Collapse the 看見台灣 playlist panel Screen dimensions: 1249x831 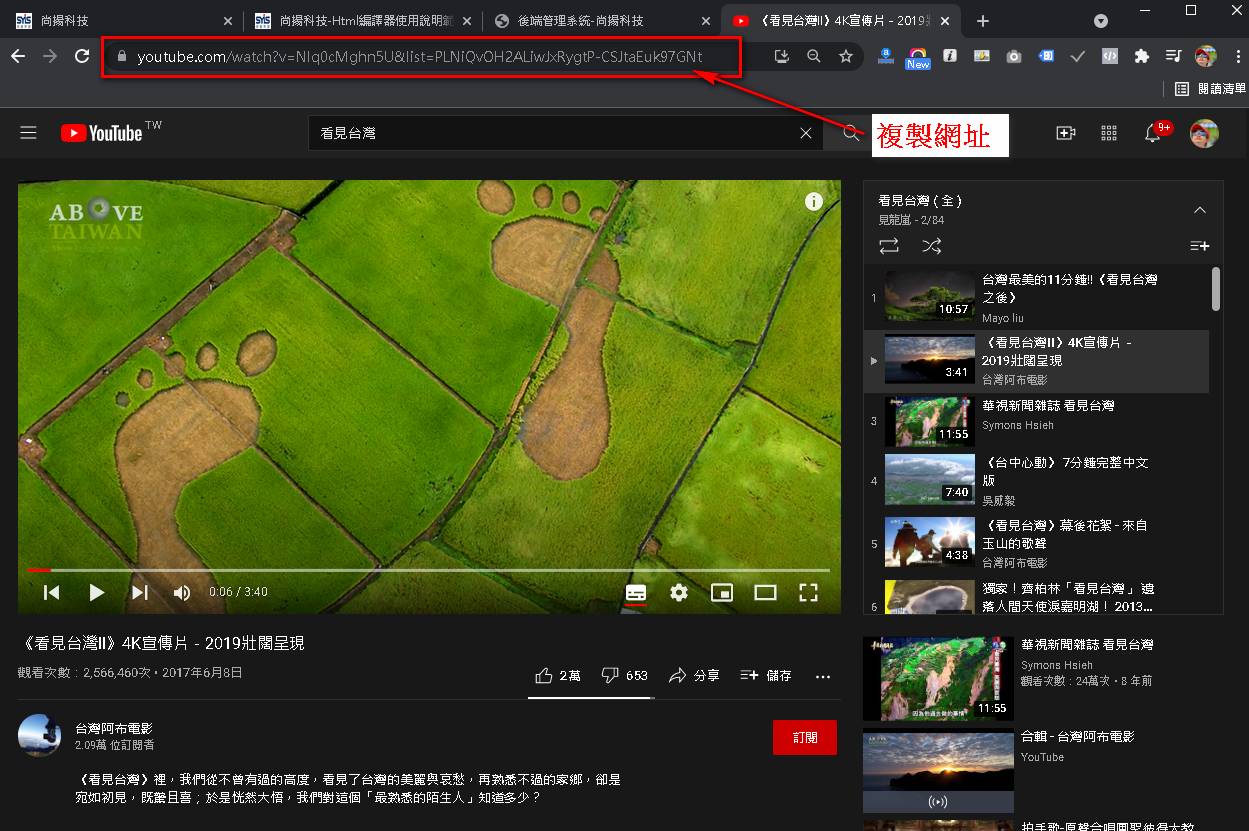[x=1200, y=210]
